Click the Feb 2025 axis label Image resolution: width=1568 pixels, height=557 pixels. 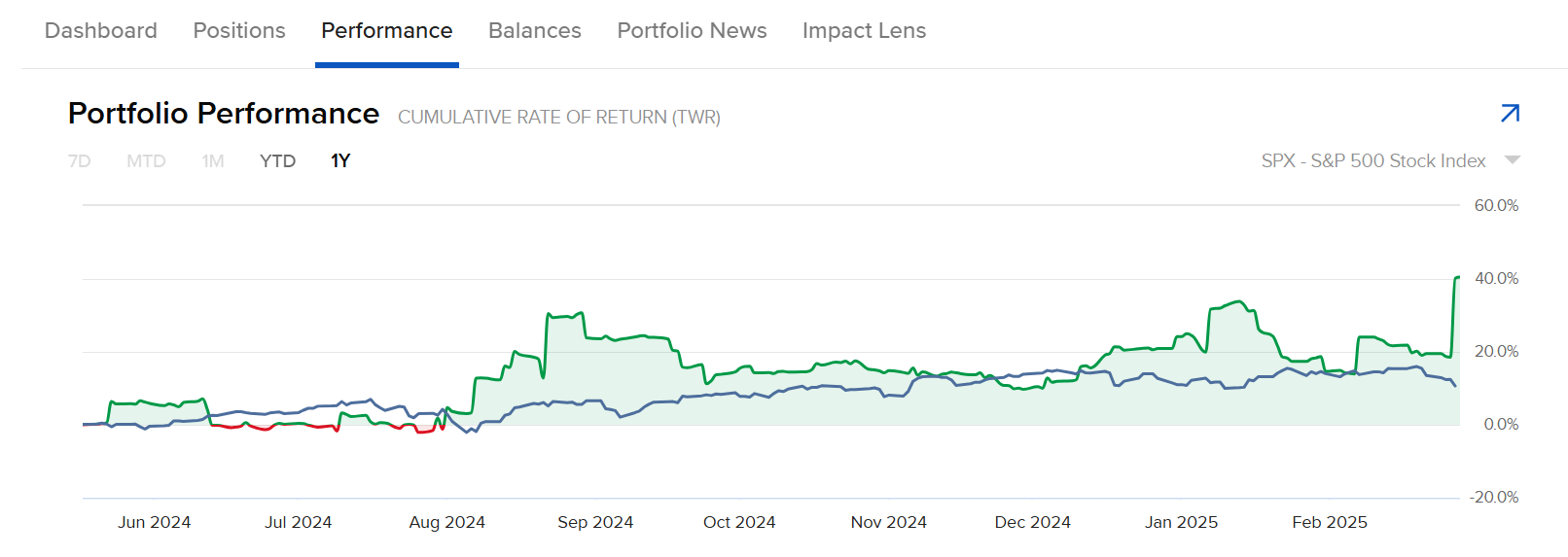(x=1329, y=522)
